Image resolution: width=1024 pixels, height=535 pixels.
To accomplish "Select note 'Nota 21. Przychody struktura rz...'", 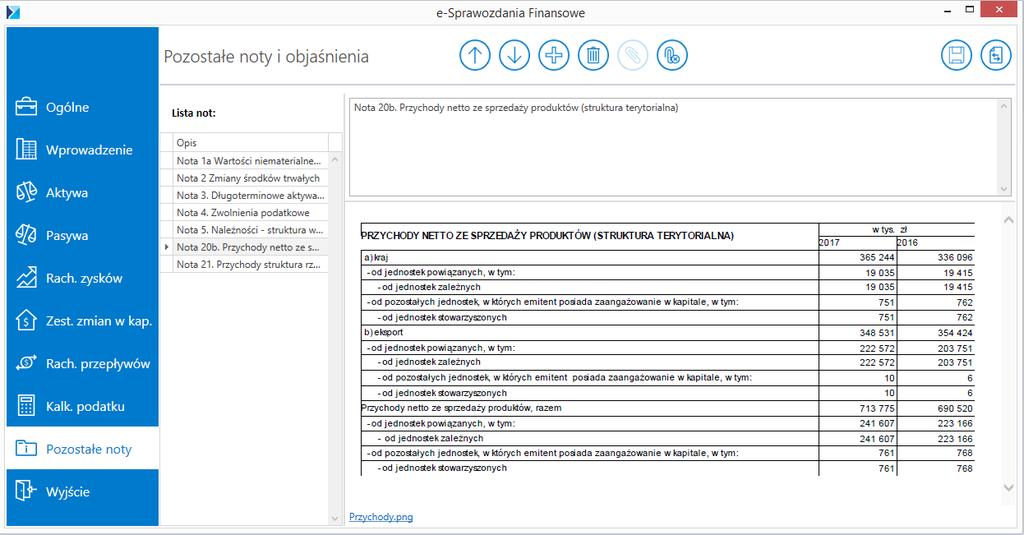I will [249, 265].
